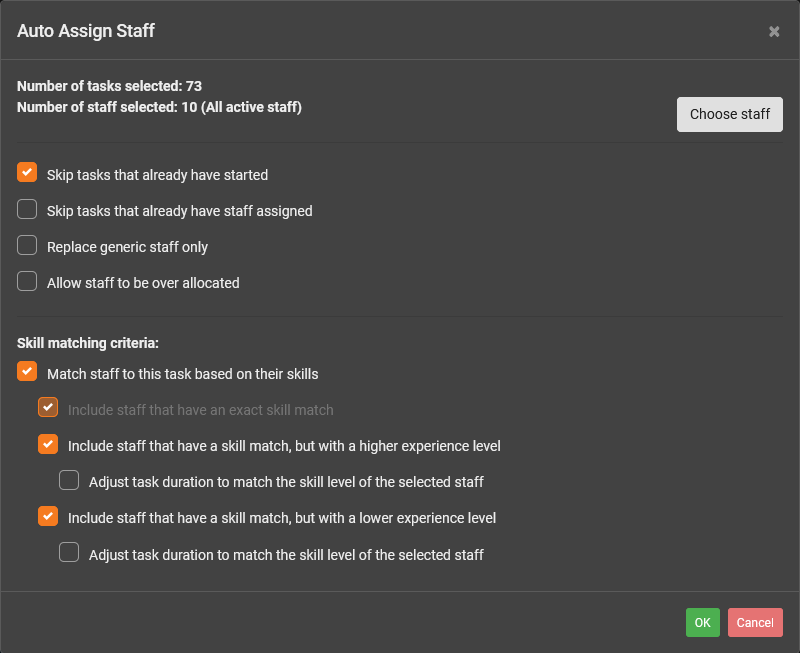The image size is (800, 653).
Task: Tick the "Allow staff to be over allocated" checkbox
Action: tap(27, 282)
